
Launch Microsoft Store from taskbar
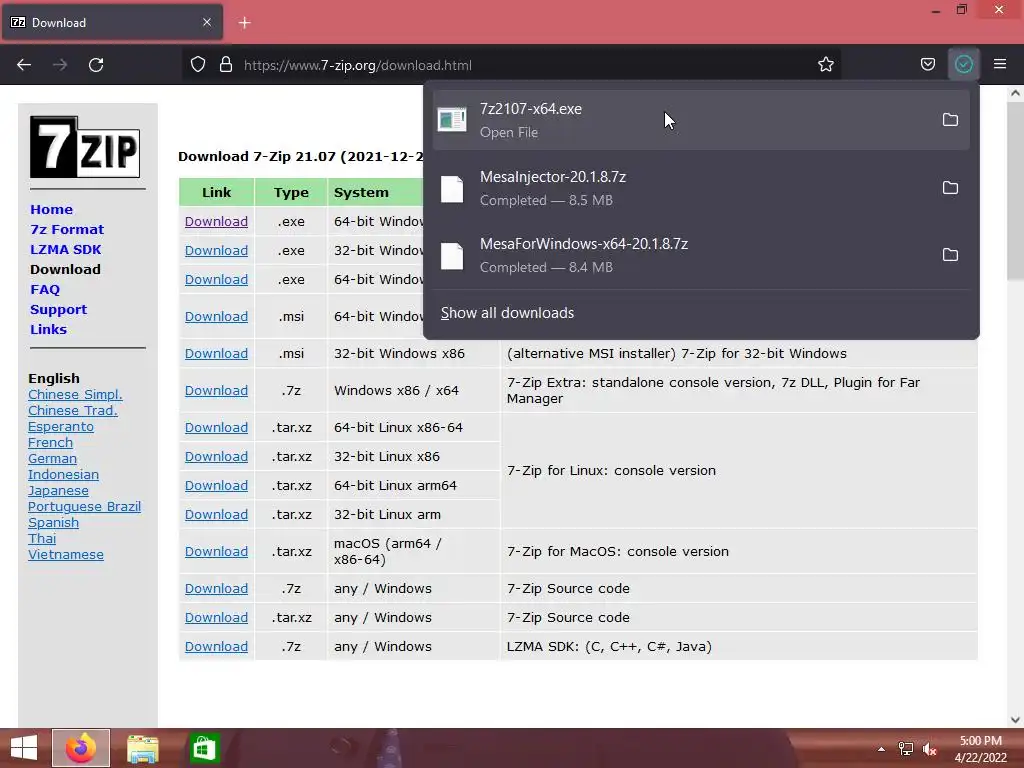coord(204,748)
